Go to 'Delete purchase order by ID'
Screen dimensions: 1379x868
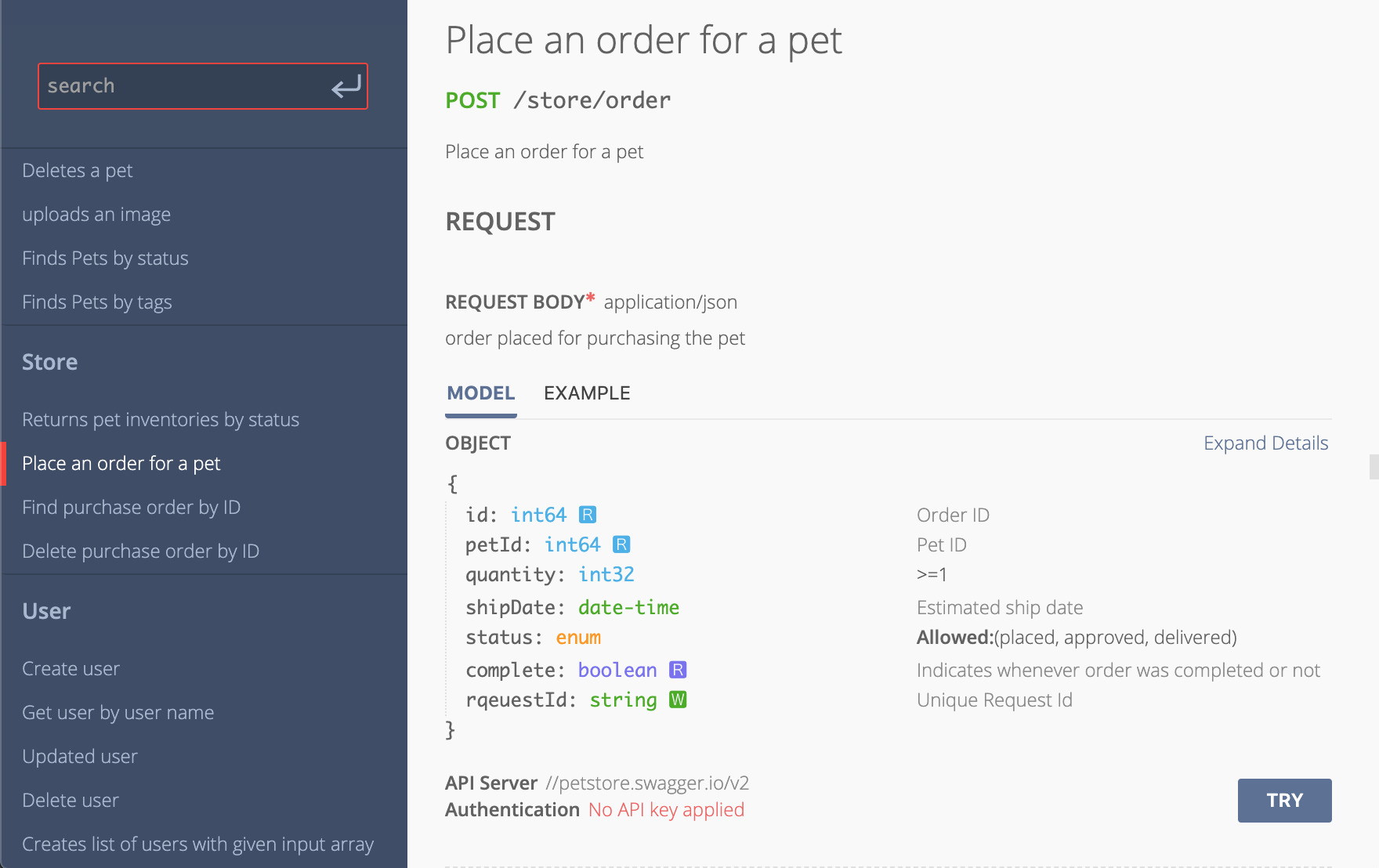click(x=140, y=552)
